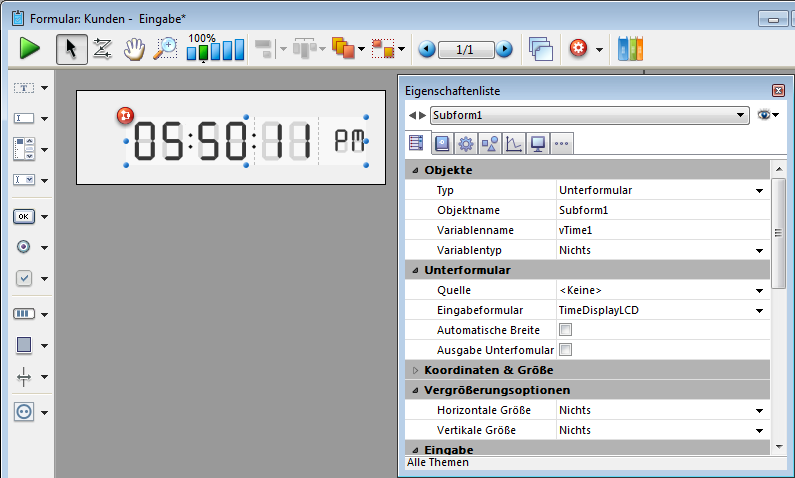
Task: Switch to the monitor icon properties tab
Action: pos(538,144)
